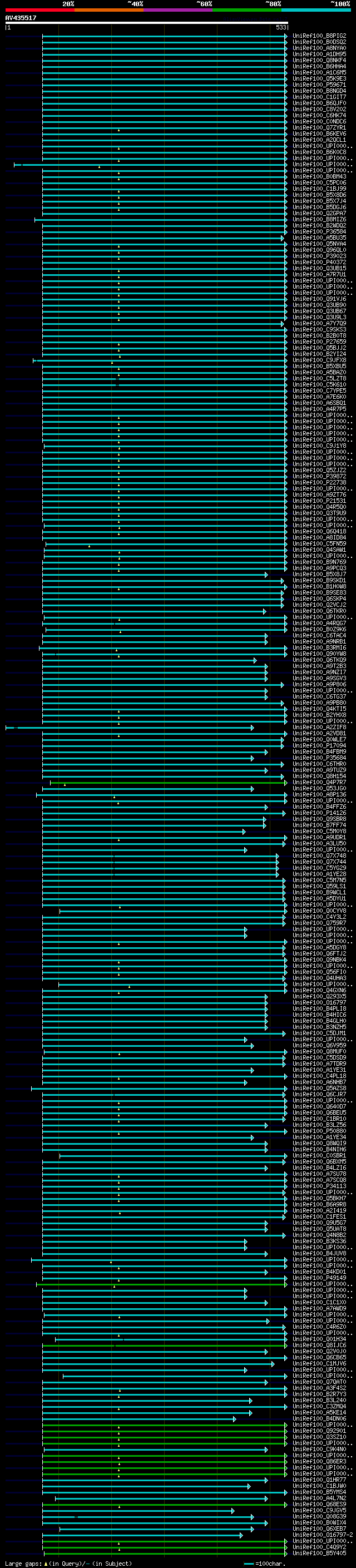Select UniRef100_C5FN59 hit label

coord(319,543)
